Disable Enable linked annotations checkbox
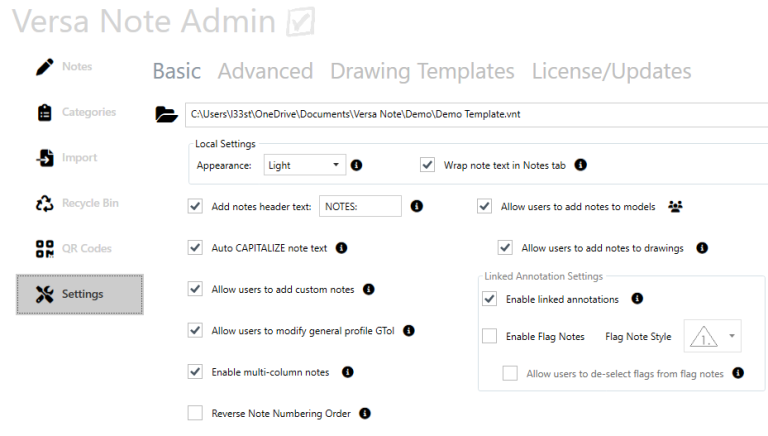This screenshot has height=436, width=768. click(x=489, y=299)
